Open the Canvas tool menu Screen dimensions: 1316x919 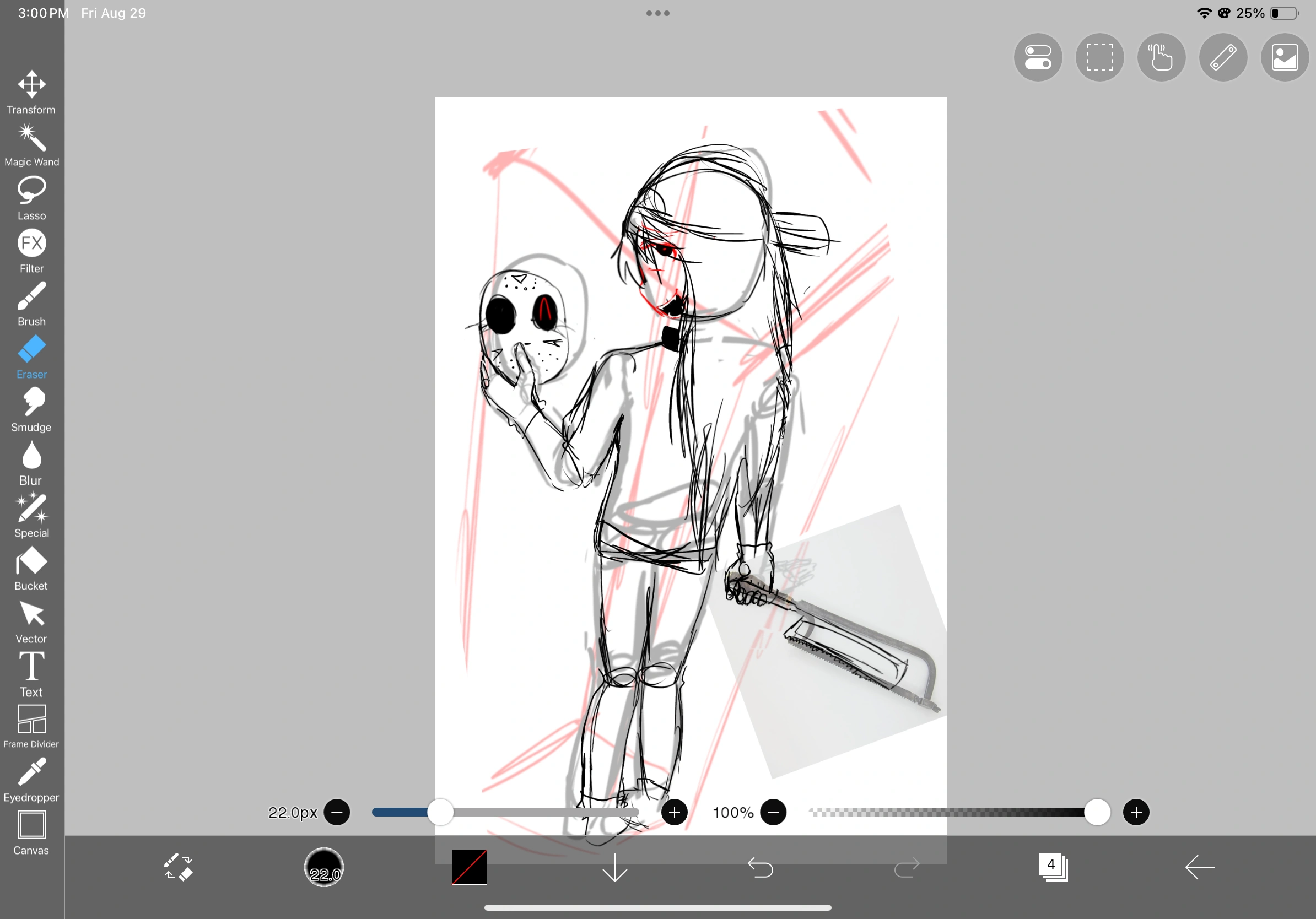pos(31,832)
